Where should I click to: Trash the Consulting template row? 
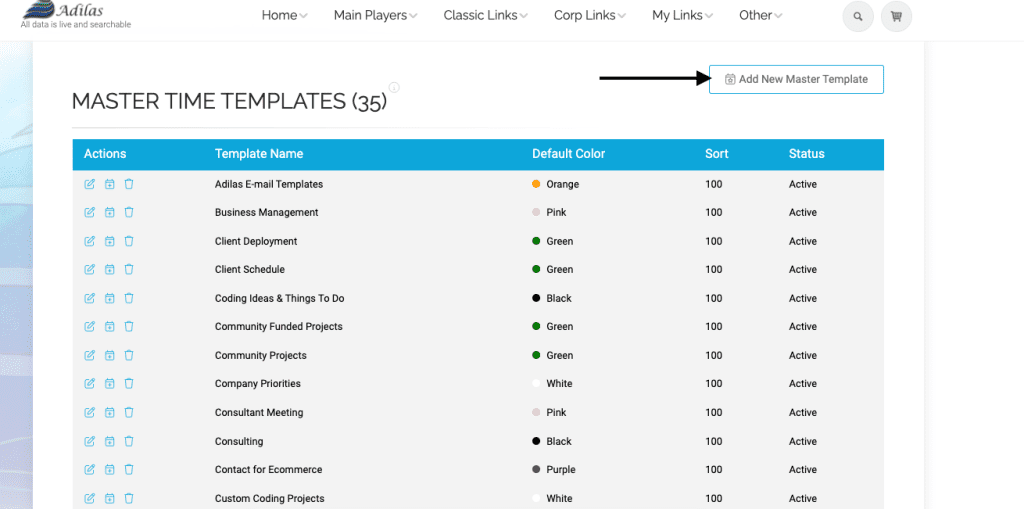(129, 441)
